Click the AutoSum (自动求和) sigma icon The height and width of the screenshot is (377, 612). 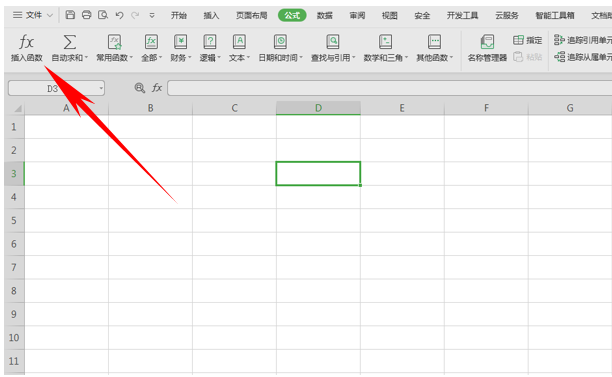(69, 41)
